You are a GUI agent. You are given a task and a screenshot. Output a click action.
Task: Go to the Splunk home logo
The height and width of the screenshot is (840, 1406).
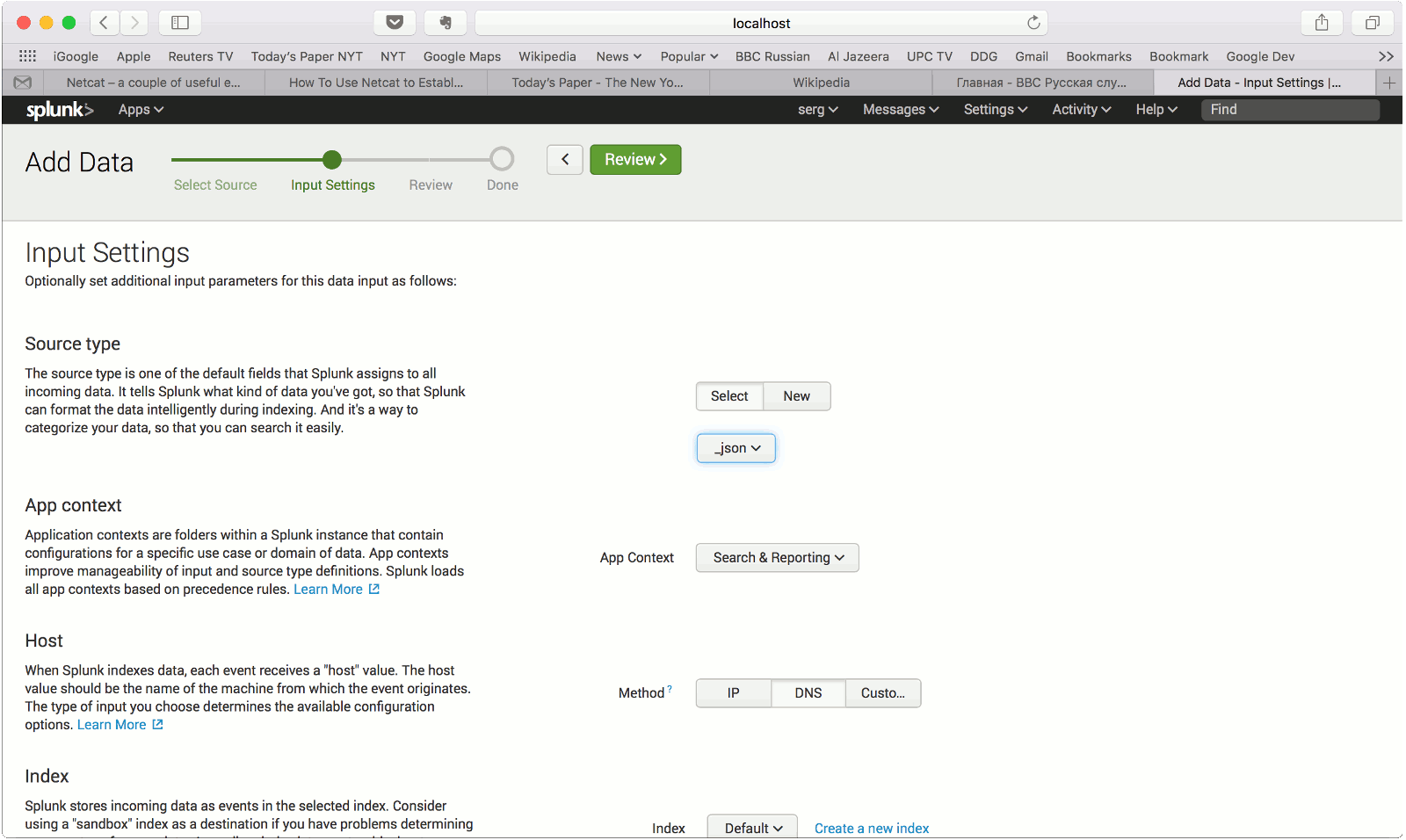(60, 110)
